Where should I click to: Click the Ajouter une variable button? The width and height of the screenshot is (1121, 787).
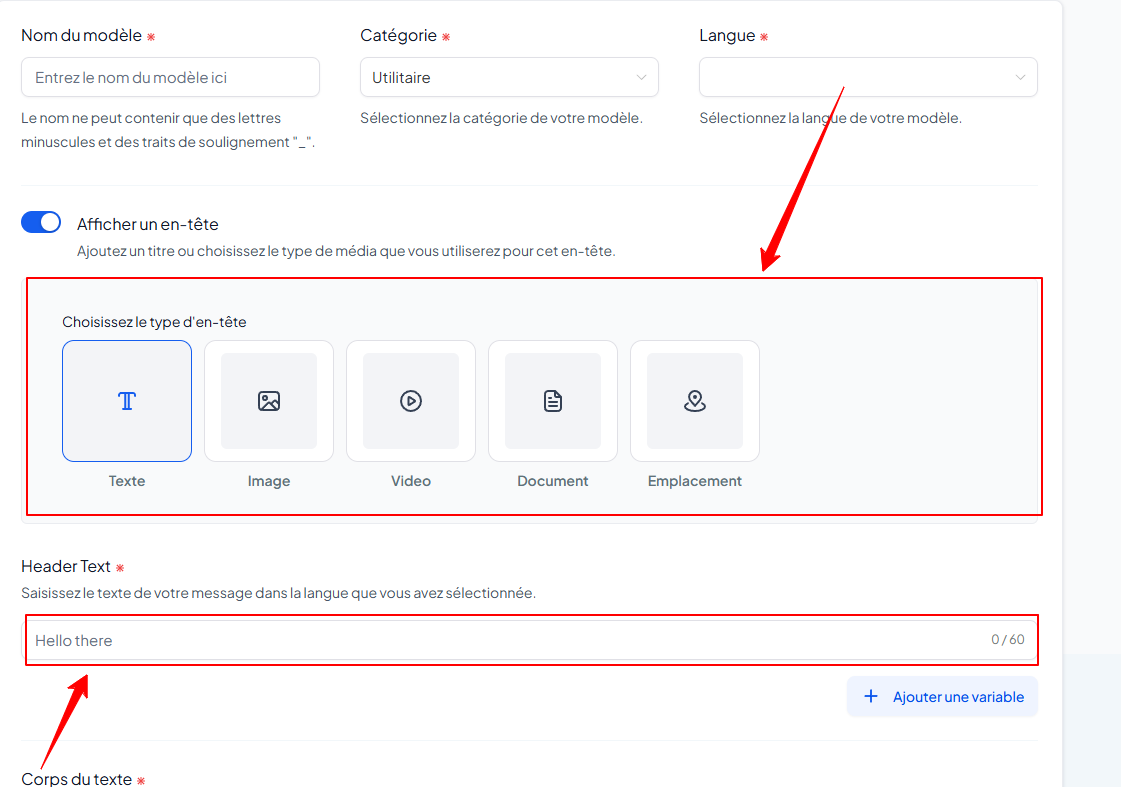coord(942,696)
